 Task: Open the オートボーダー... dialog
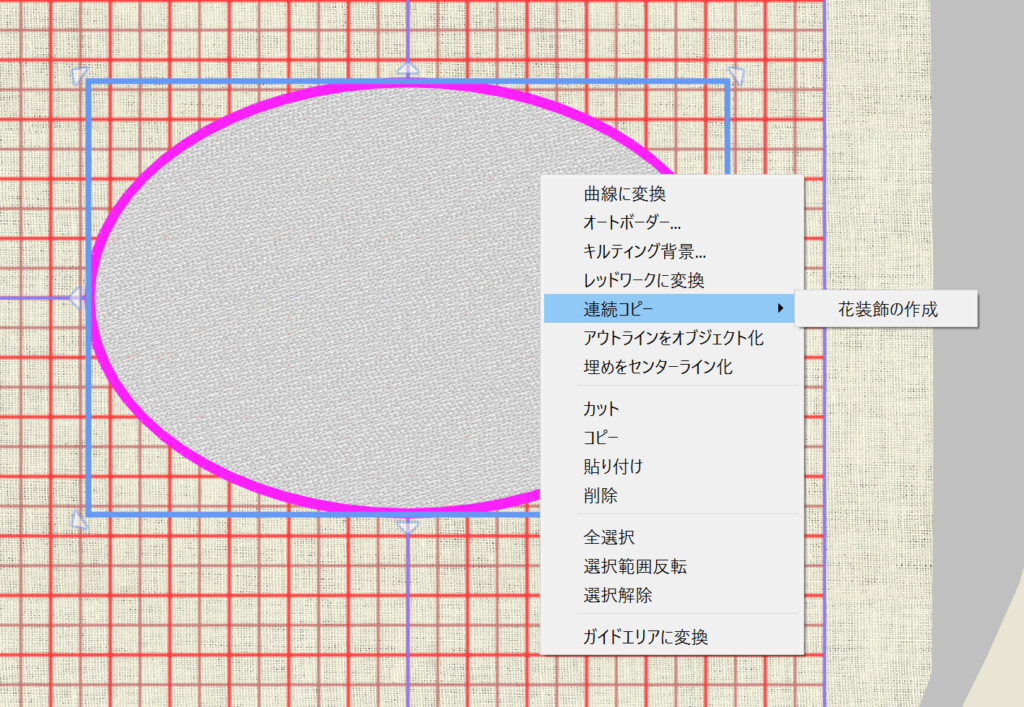coord(632,223)
